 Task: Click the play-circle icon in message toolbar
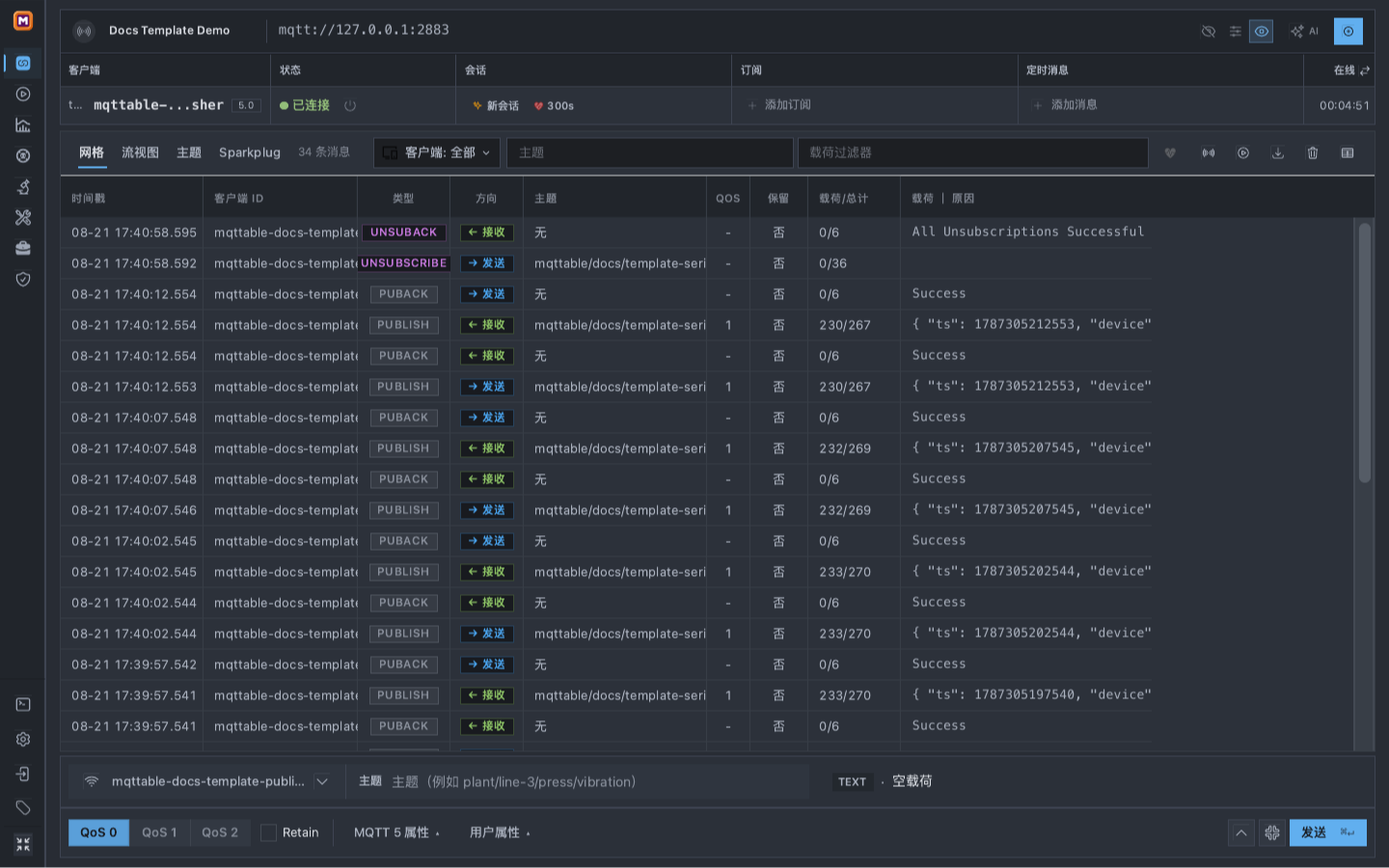coord(1243,153)
